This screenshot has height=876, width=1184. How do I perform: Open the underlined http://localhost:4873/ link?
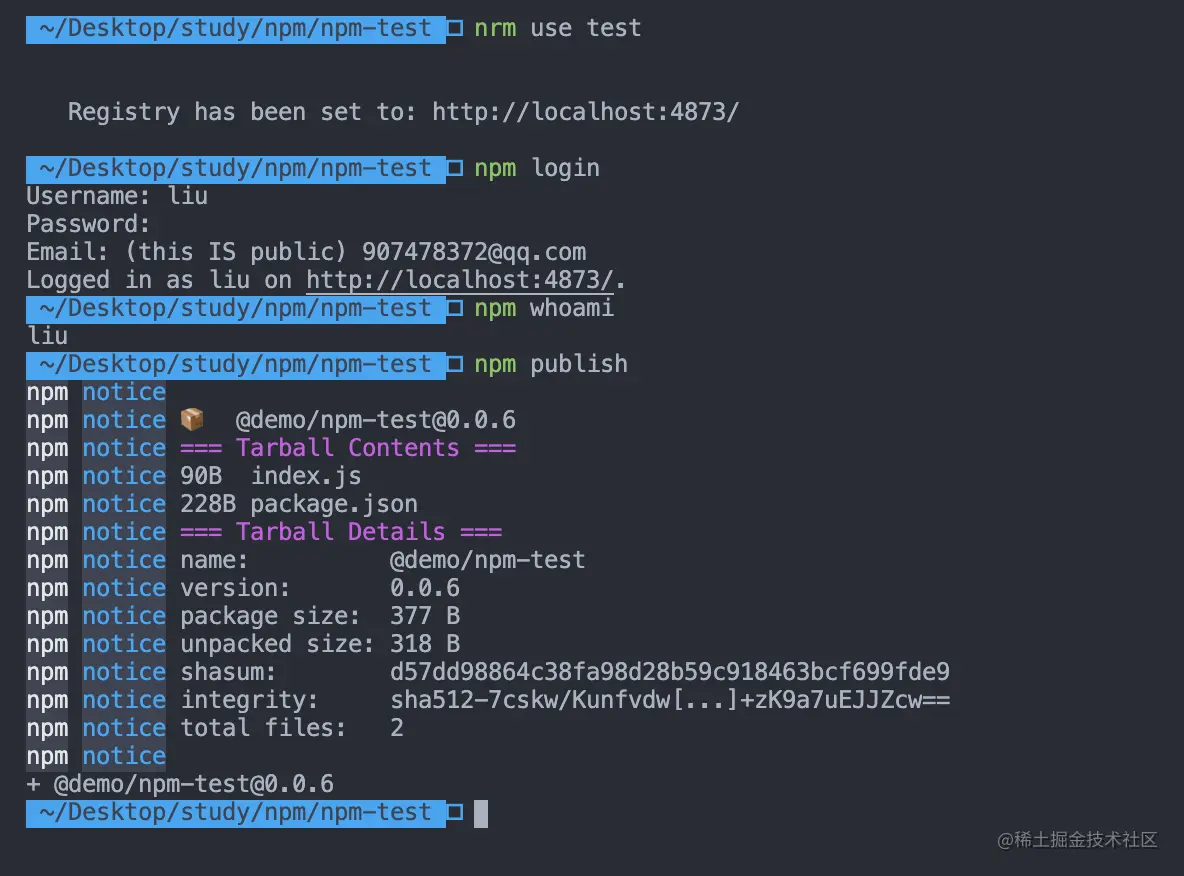point(459,280)
